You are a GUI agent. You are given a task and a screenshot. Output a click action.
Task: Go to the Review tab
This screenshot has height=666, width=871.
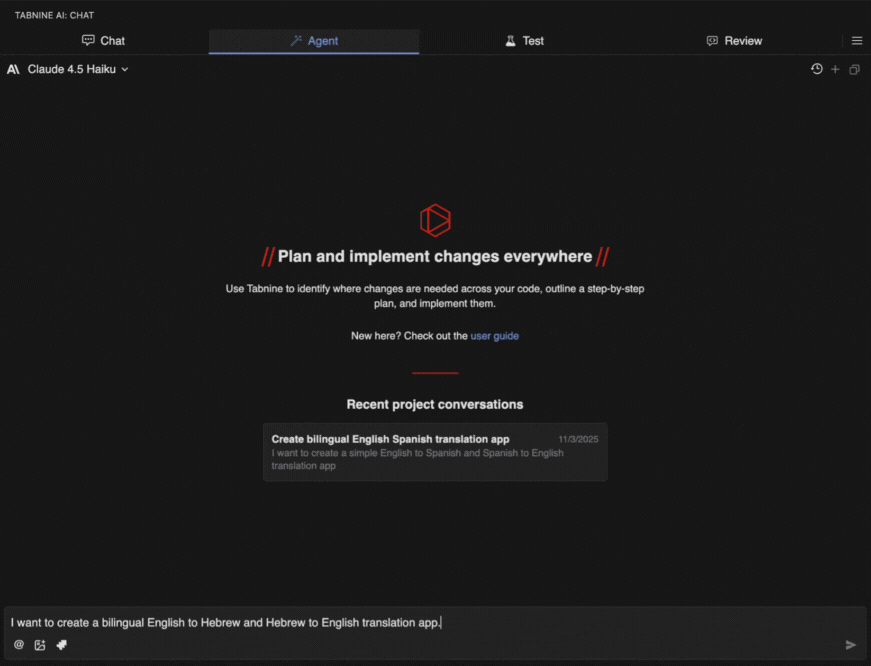point(734,41)
